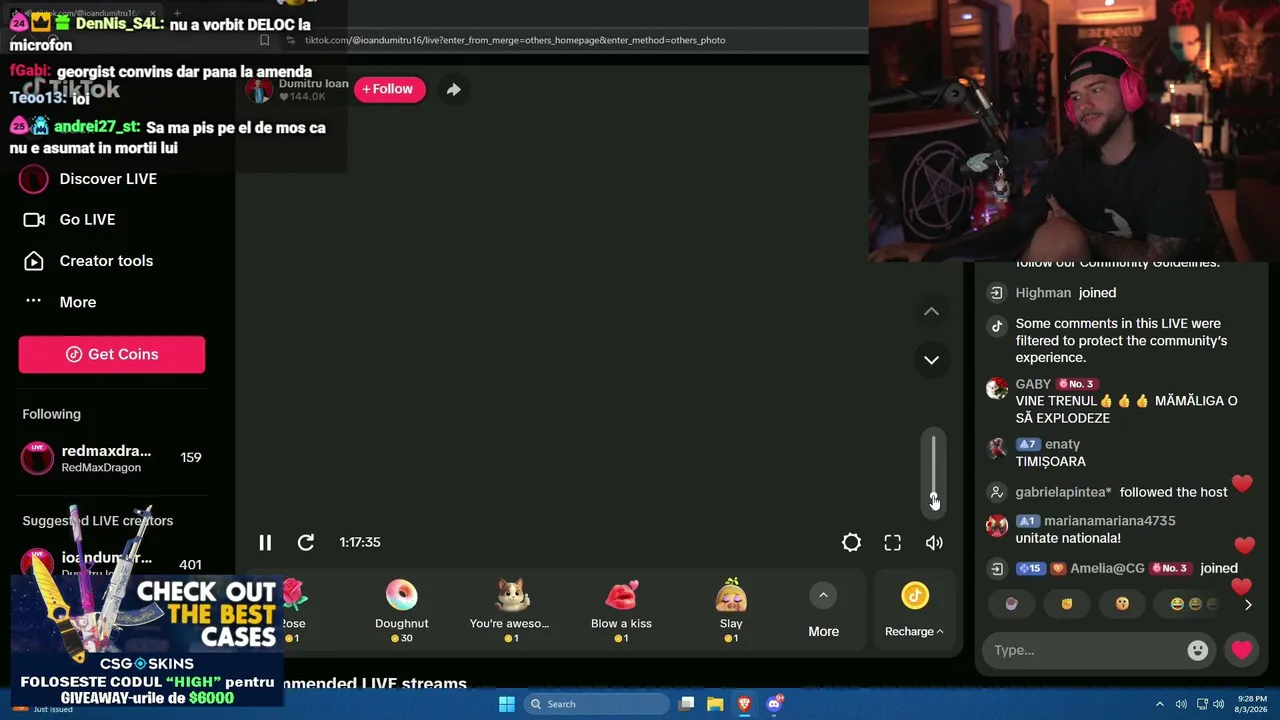
Task: Open the Recharge coins dropdown
Action: click(914, 612)
